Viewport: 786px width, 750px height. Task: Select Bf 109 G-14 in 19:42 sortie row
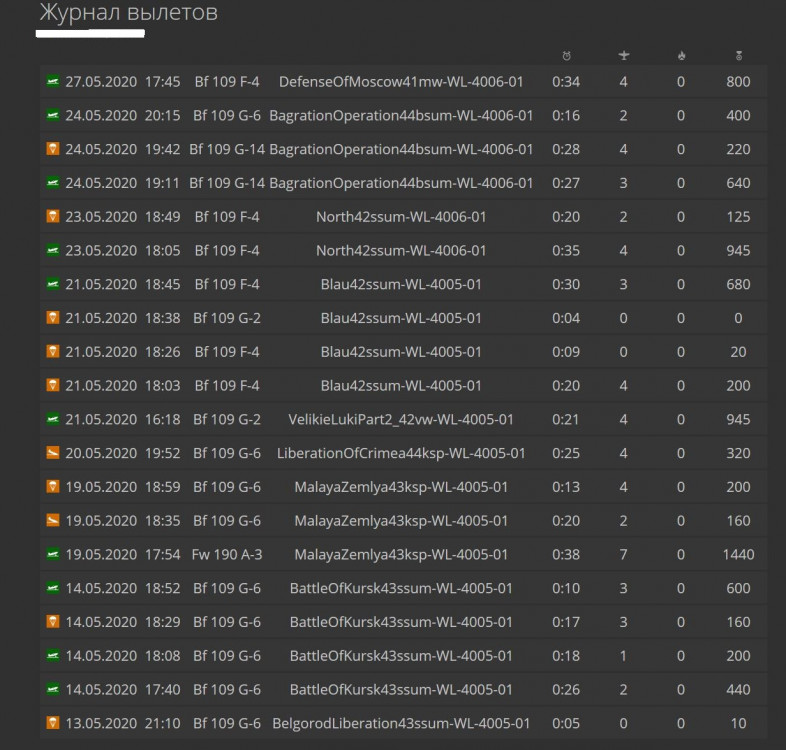coord(227,149)
